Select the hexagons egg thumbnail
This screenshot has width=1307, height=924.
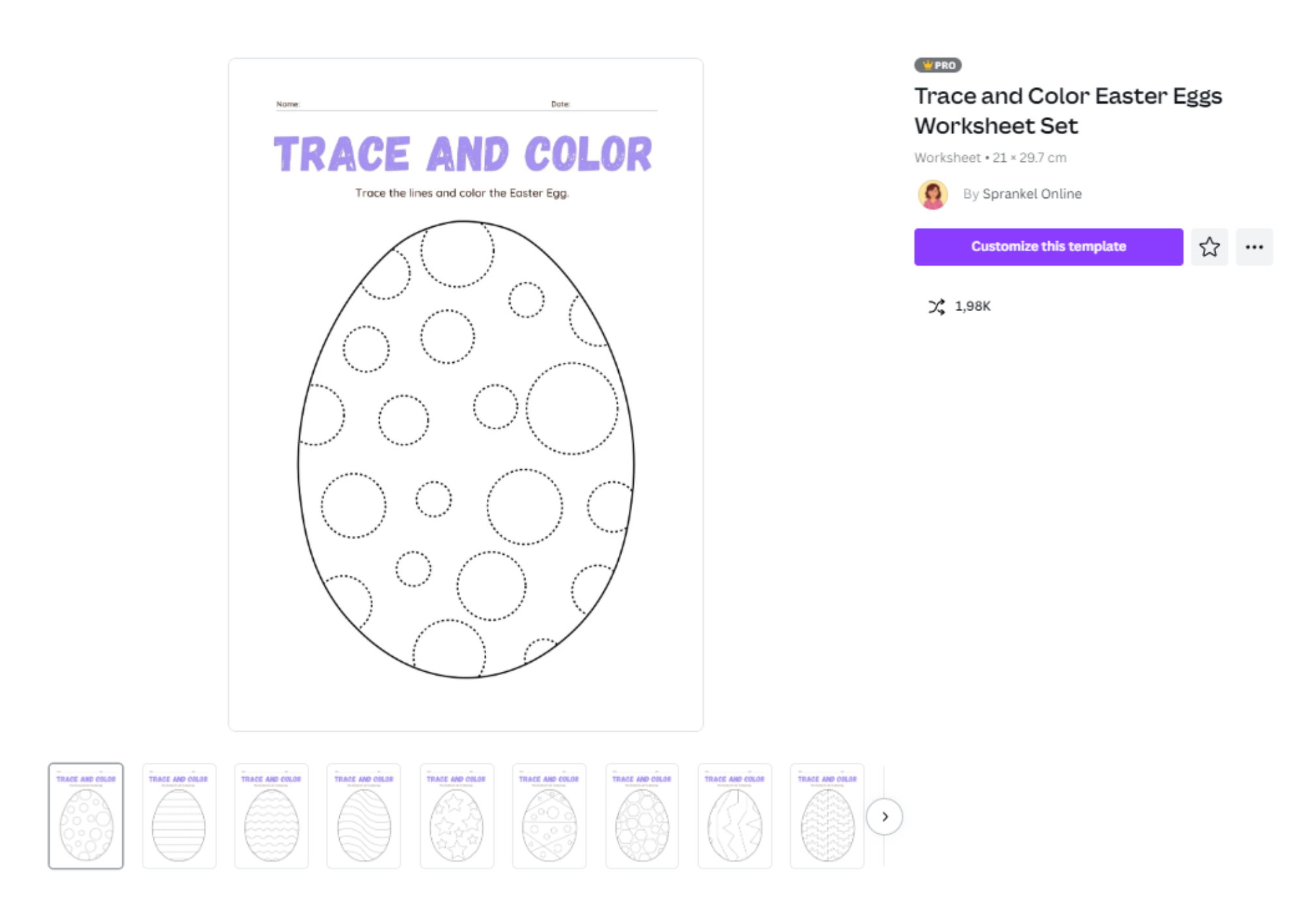click(642, 816)
